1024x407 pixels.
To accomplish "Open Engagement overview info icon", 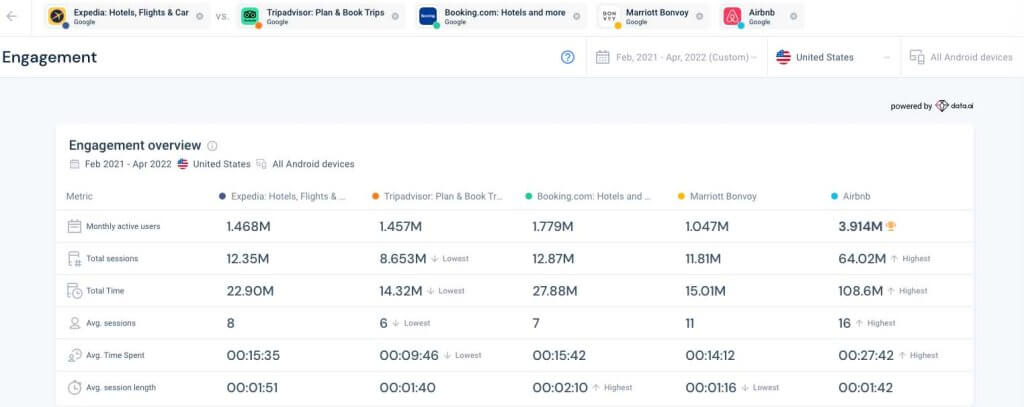I will pos(212,146).
